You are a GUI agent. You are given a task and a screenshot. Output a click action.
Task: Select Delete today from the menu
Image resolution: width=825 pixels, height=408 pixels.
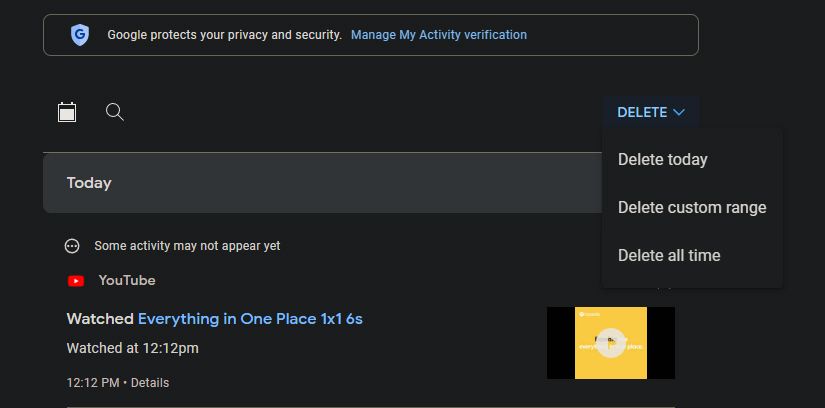(x=662, y=159)
